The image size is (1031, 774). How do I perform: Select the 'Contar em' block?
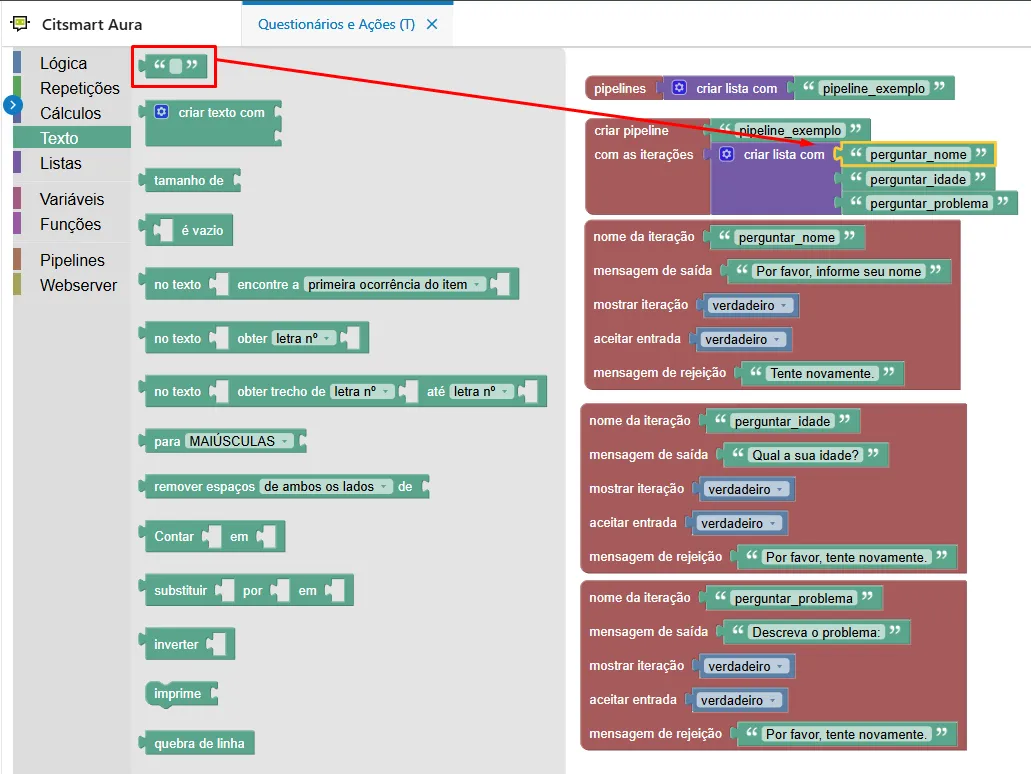(213, 537)
